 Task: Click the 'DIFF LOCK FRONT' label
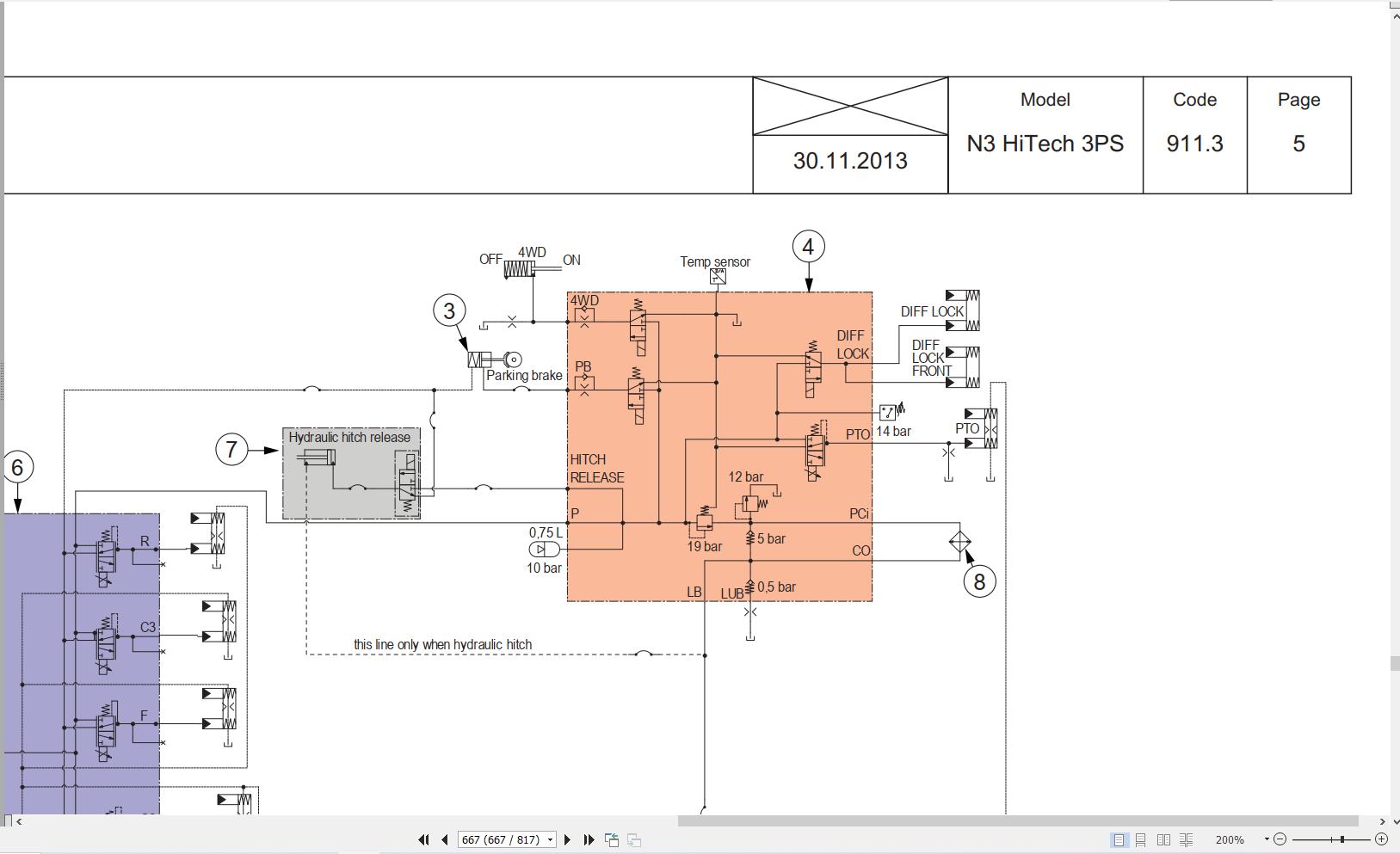tap(932, 359)
